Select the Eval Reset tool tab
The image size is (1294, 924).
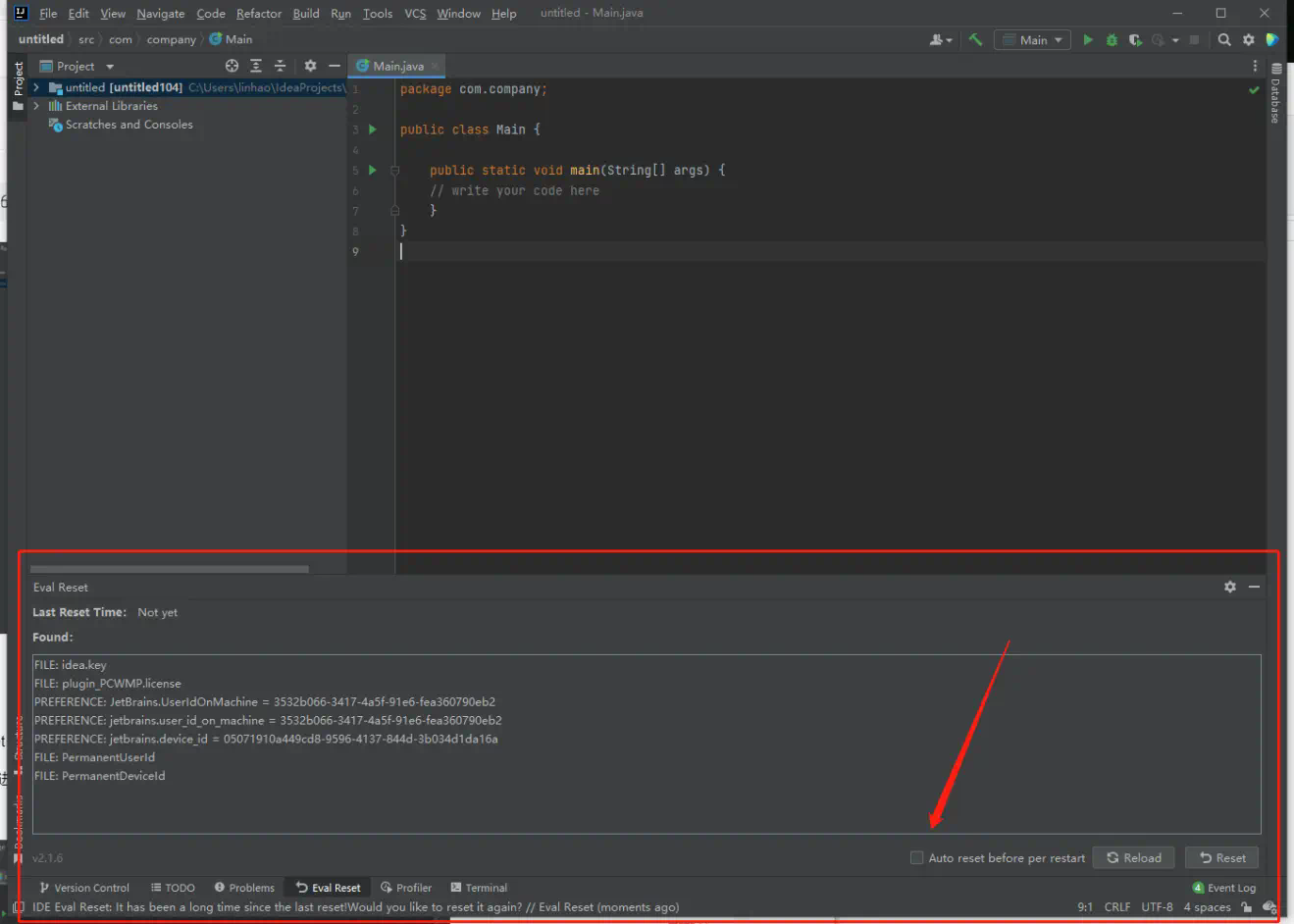point(329,888)
